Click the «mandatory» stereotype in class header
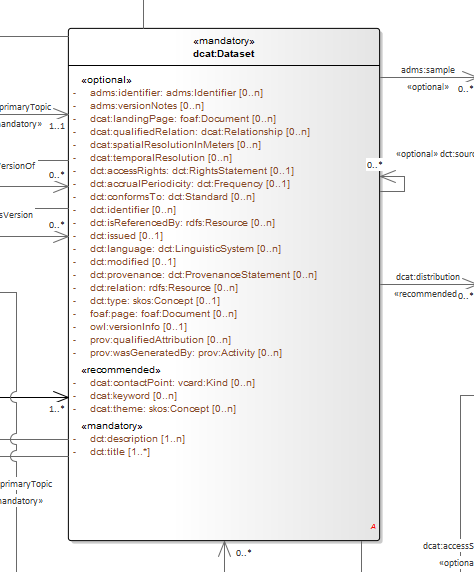The height and width of the screenshot is (572, 474). point(224,41)
